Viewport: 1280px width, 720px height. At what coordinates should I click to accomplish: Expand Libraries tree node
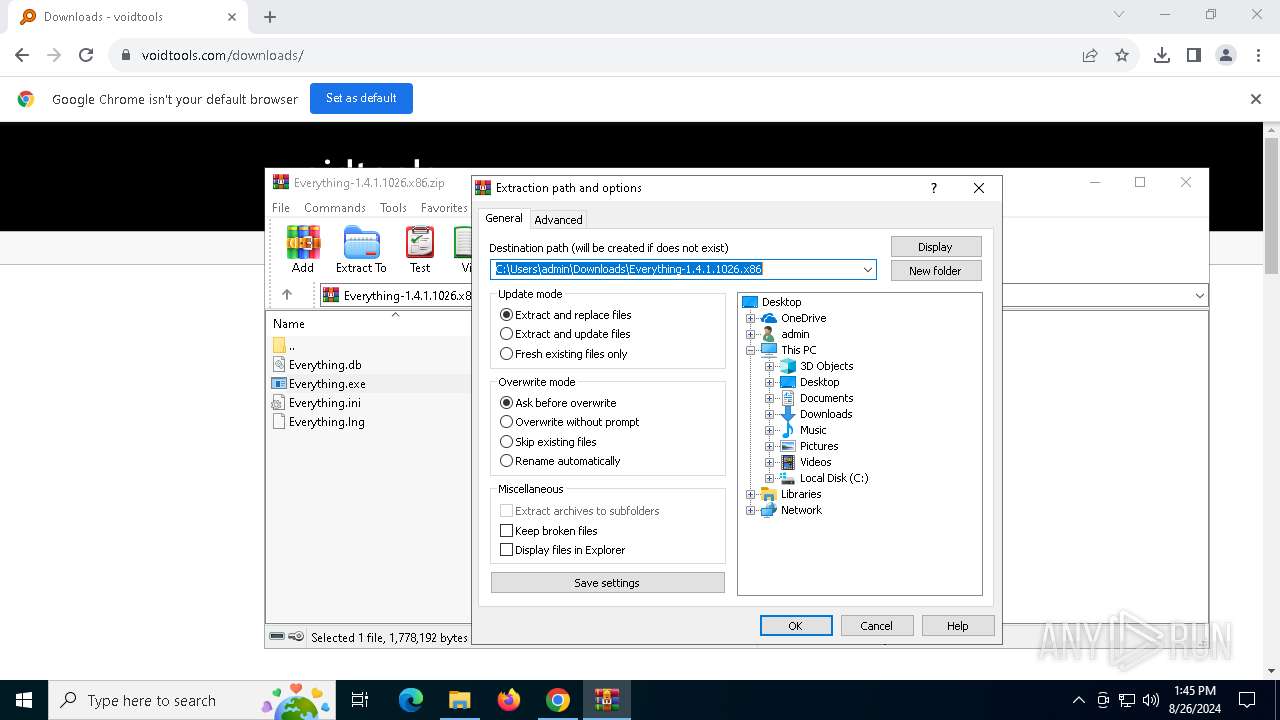751,494
